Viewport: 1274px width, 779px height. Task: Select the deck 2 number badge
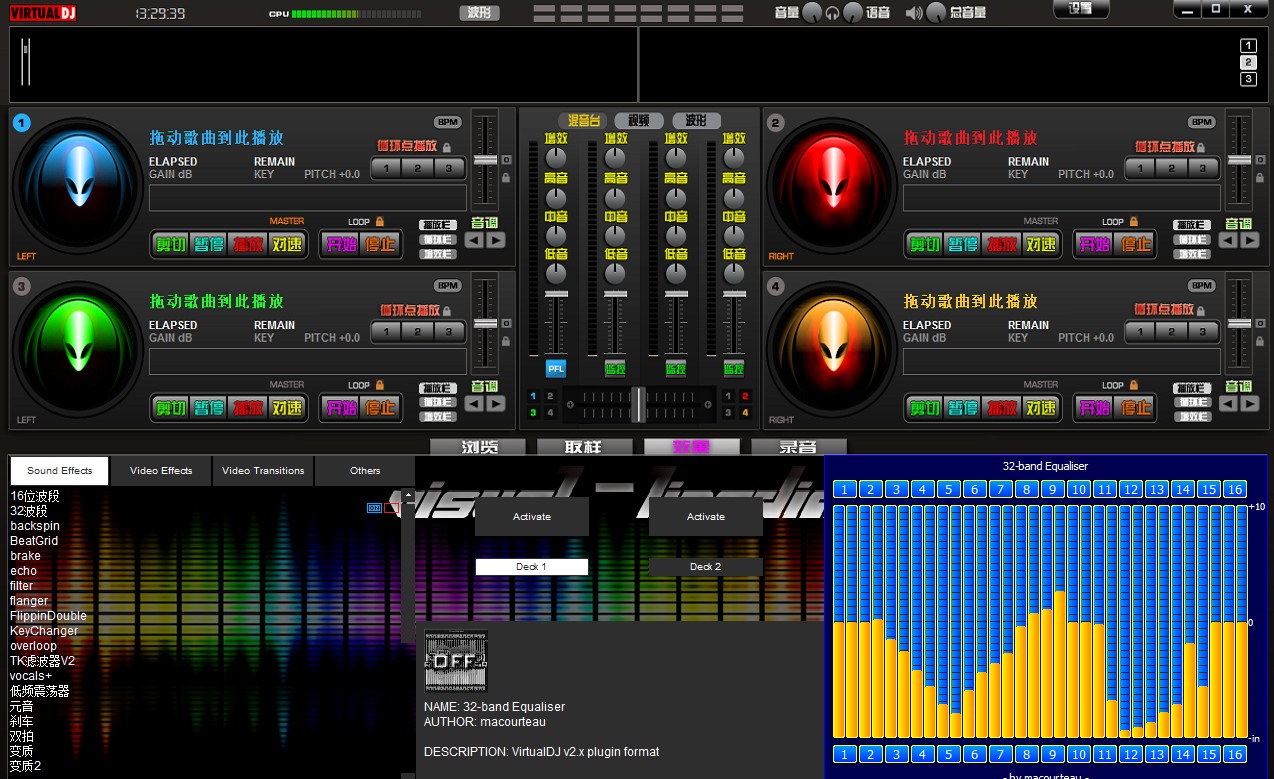pos(776,123)
